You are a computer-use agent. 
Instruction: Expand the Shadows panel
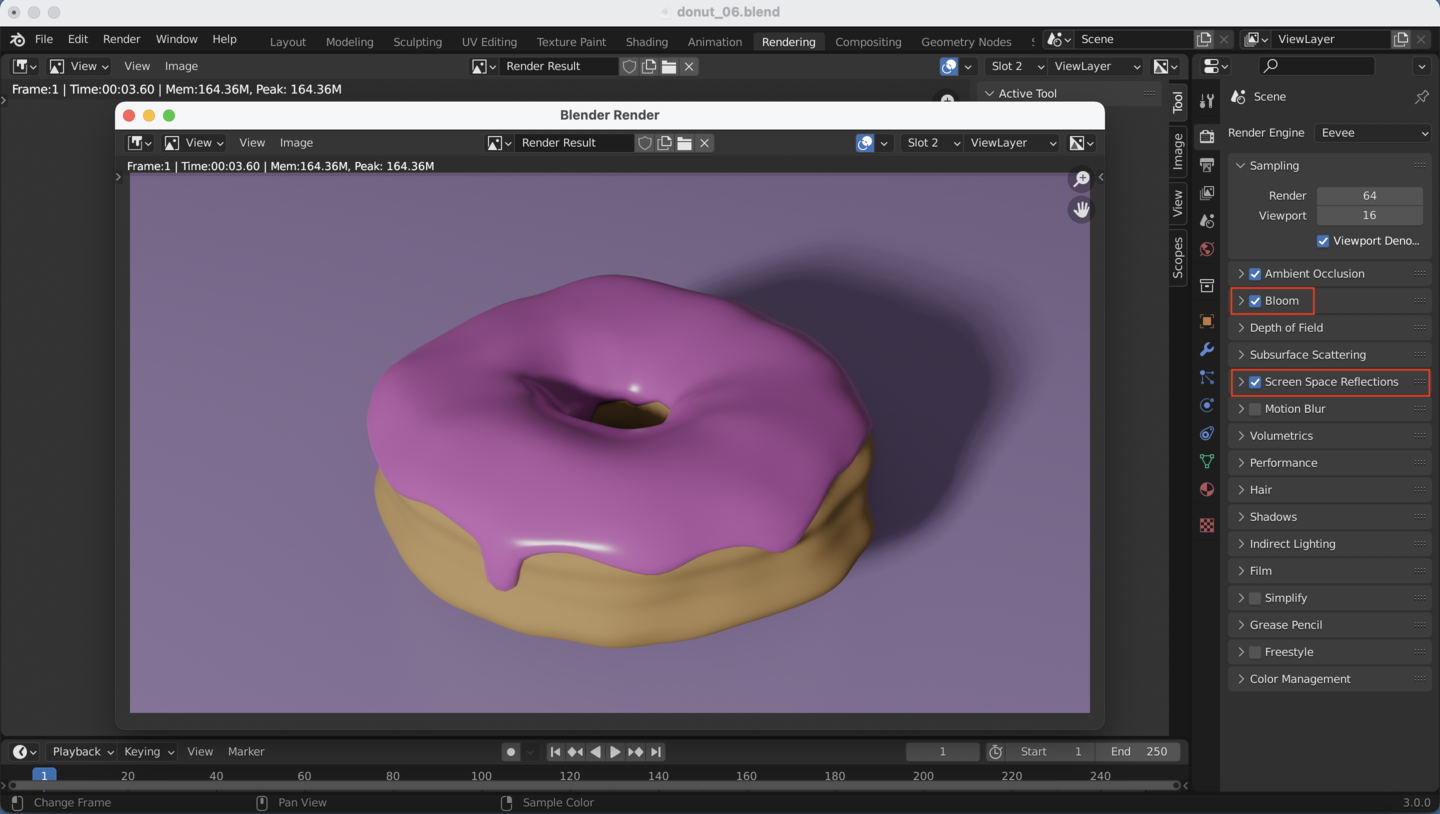[x=1273, y=517]
